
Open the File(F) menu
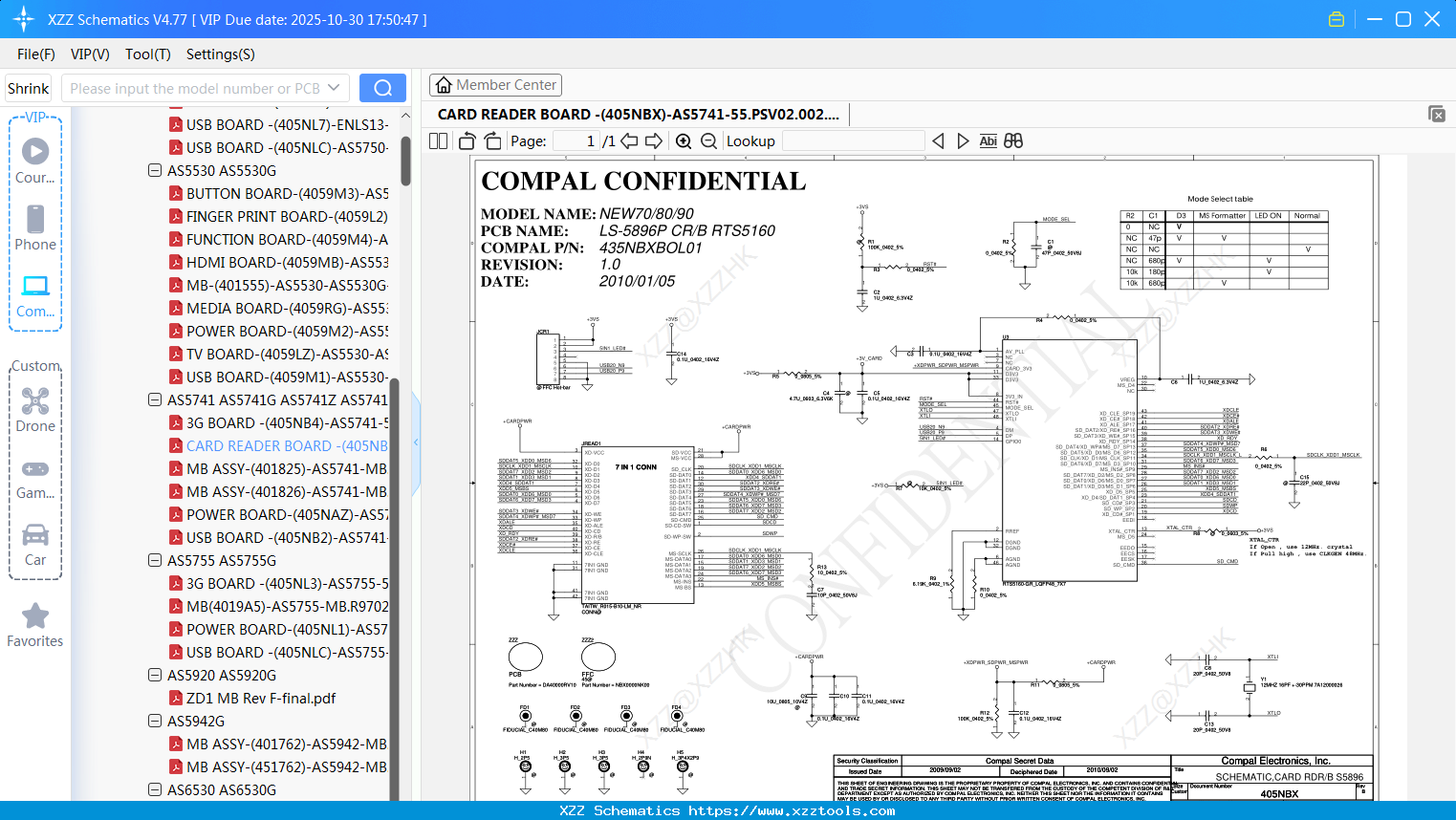36,54
